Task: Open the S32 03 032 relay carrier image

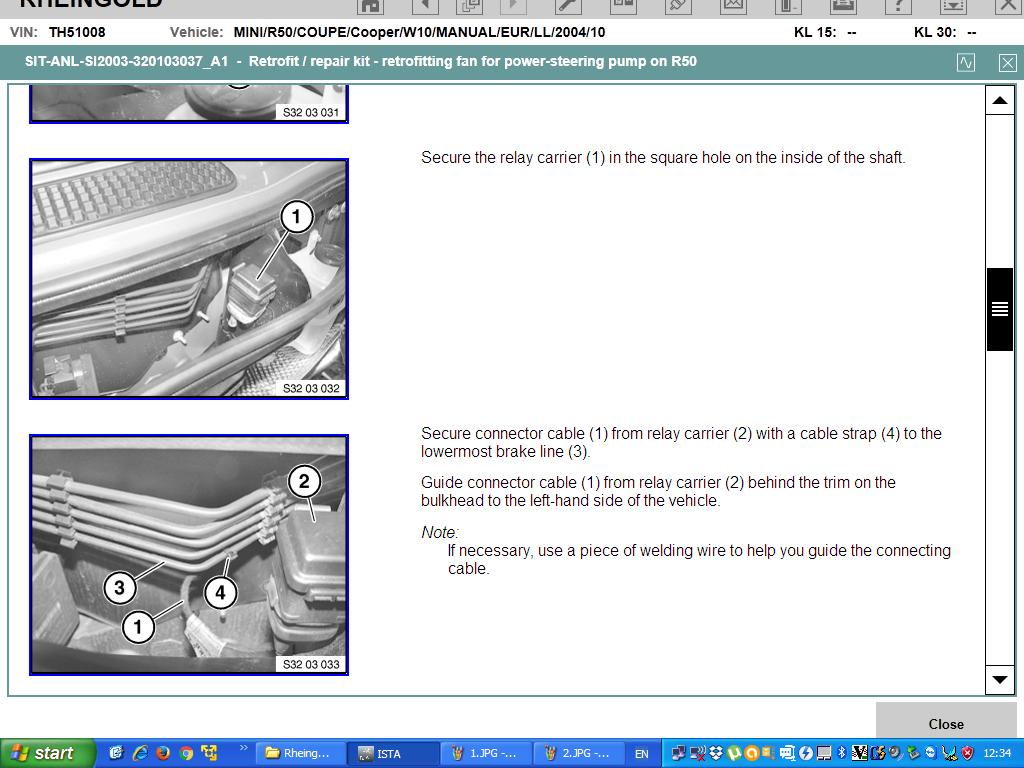Action: 189,279
